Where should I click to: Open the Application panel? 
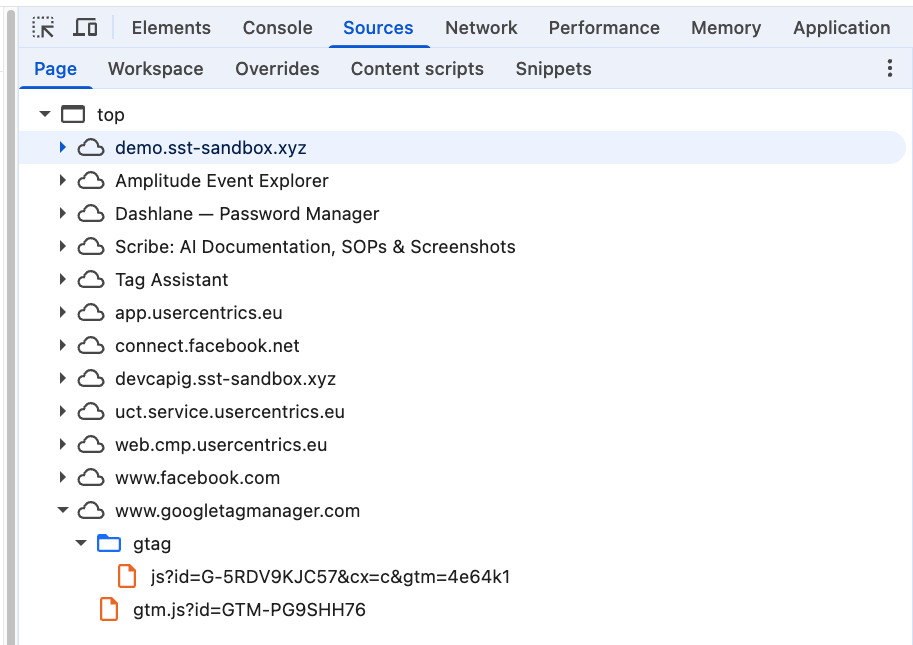coord(842,27)
